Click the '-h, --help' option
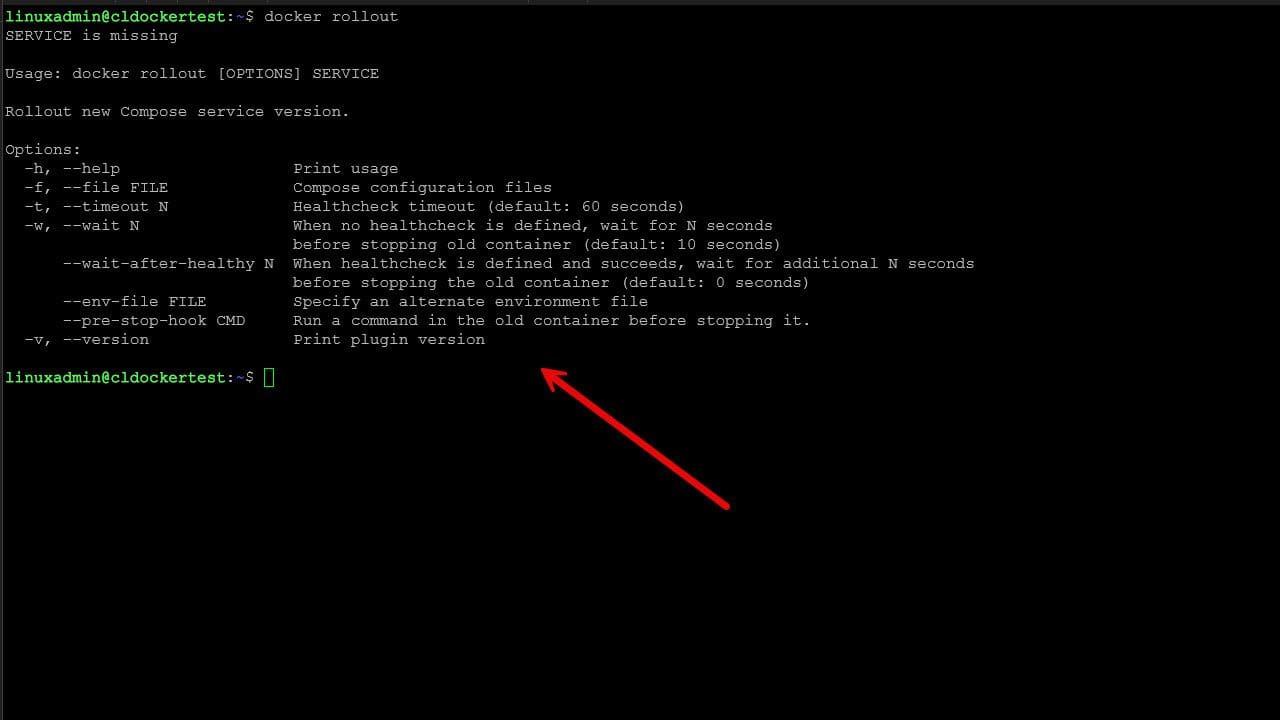This screenshot has height=720, width=1280. [x=72, y=168]
